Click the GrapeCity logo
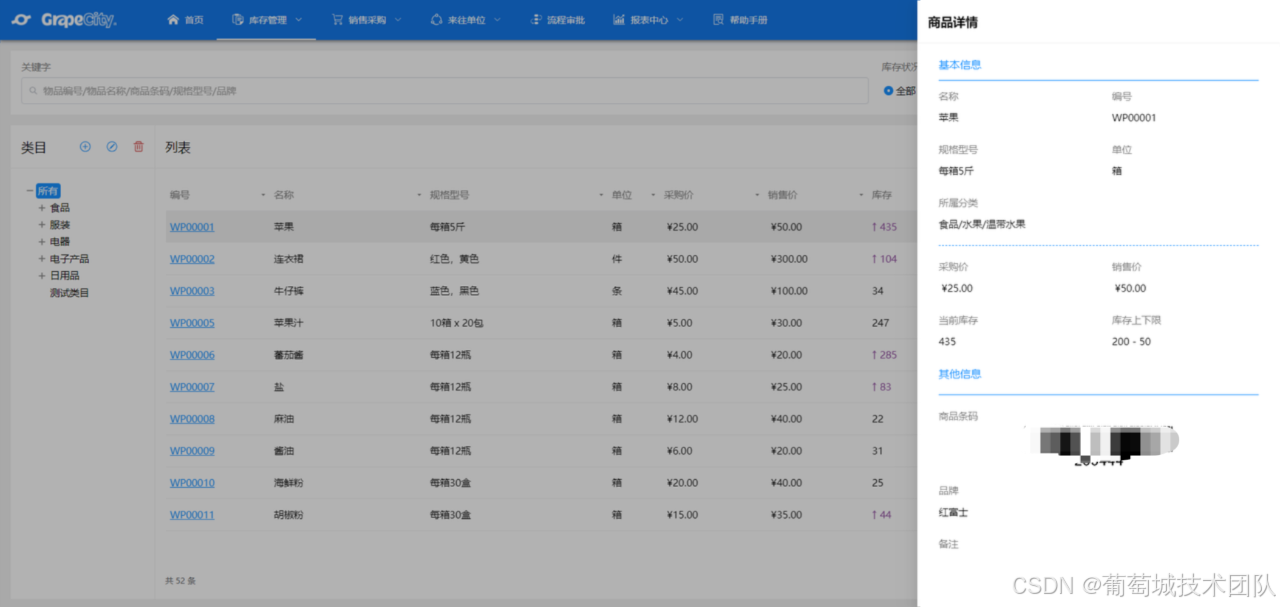The height and width of the screenshot is (607, 1280). click(x=64, y=19)
